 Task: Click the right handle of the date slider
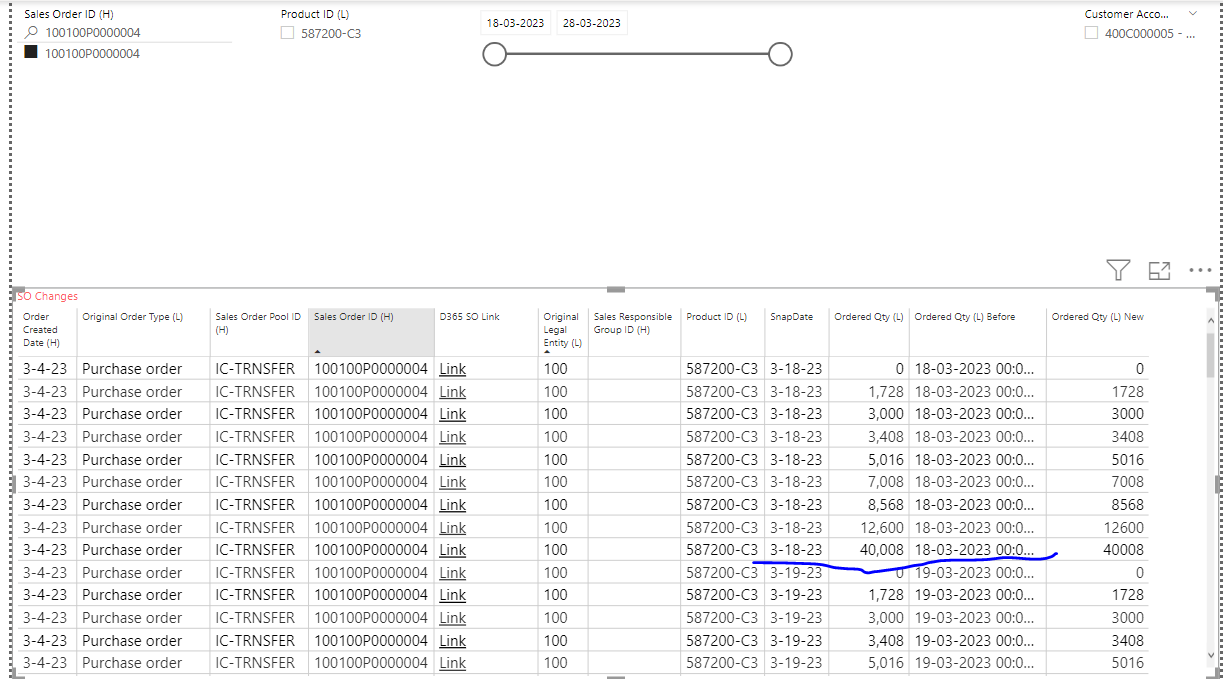pyautogui.click(x=781, y=54)
